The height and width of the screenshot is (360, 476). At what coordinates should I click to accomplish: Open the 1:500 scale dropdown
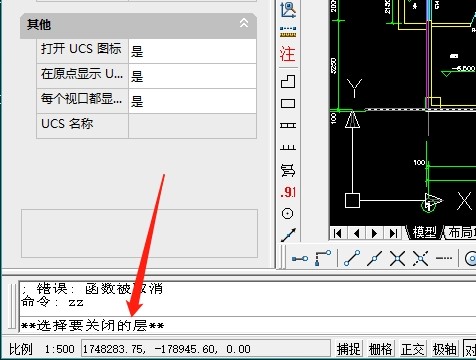pos(60,349)
